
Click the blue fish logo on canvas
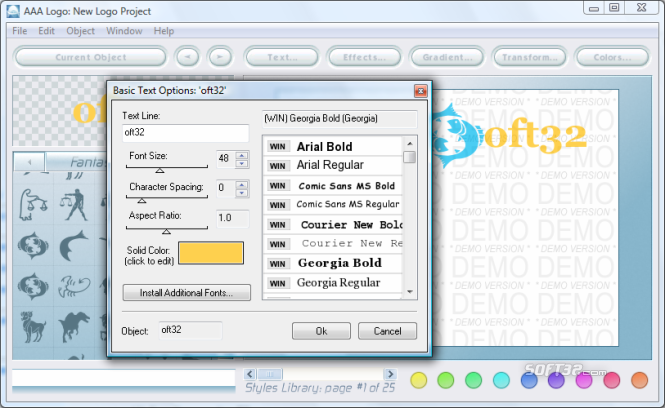457,135
